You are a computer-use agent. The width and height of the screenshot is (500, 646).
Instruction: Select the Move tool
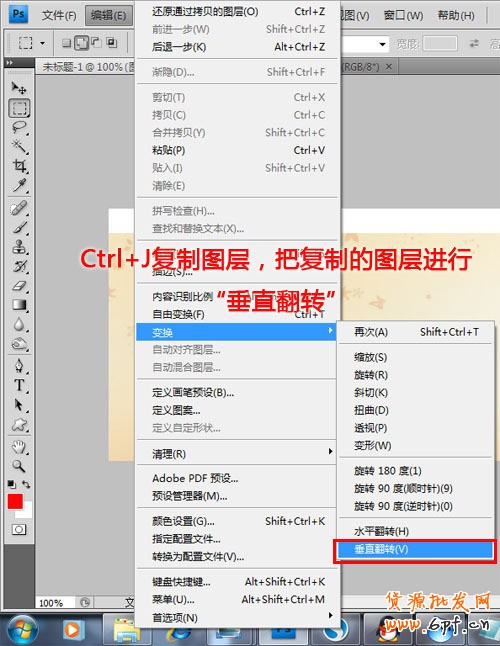19,88
